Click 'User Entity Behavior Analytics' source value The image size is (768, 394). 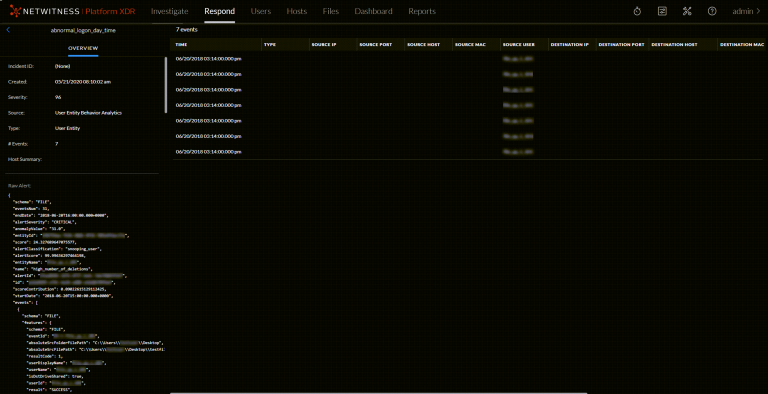[x=88, y=113]
